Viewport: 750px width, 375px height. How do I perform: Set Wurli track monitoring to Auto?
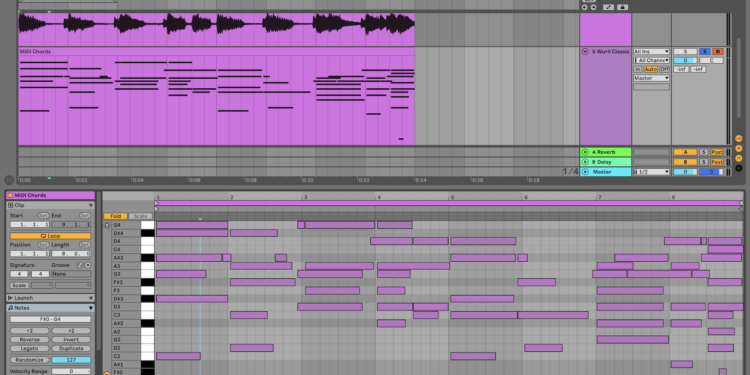click(x=651, y=69)
